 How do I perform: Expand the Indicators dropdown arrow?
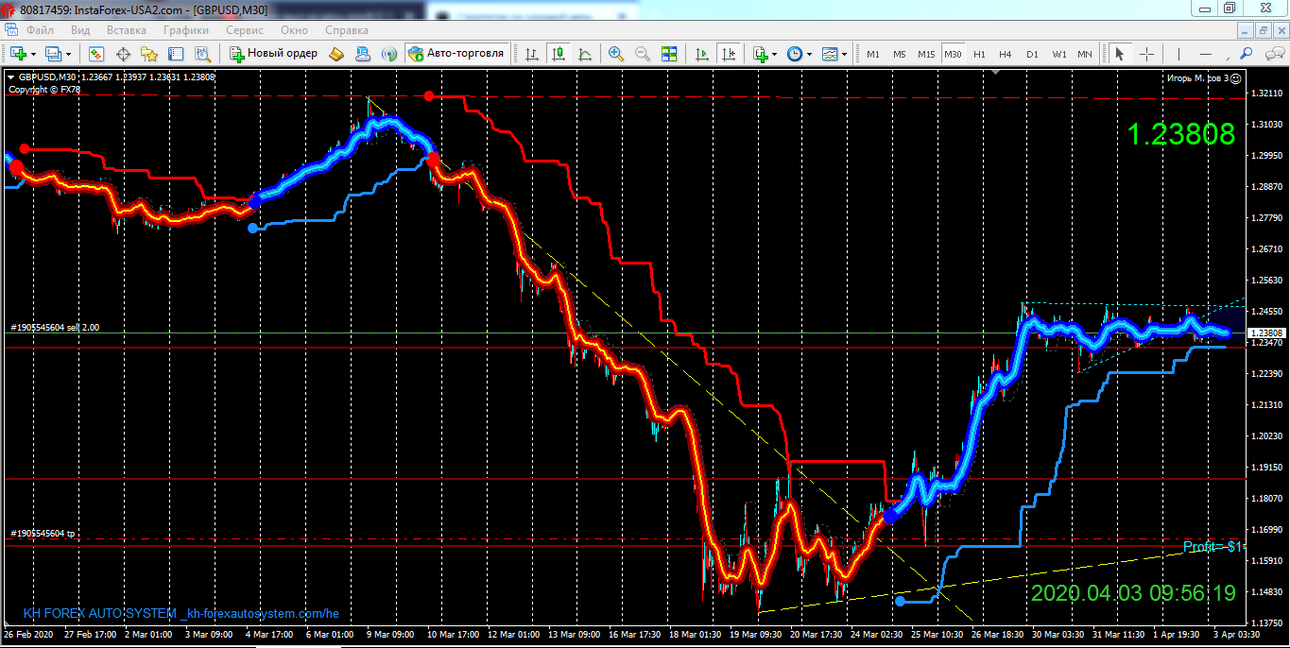coord(775,54)
